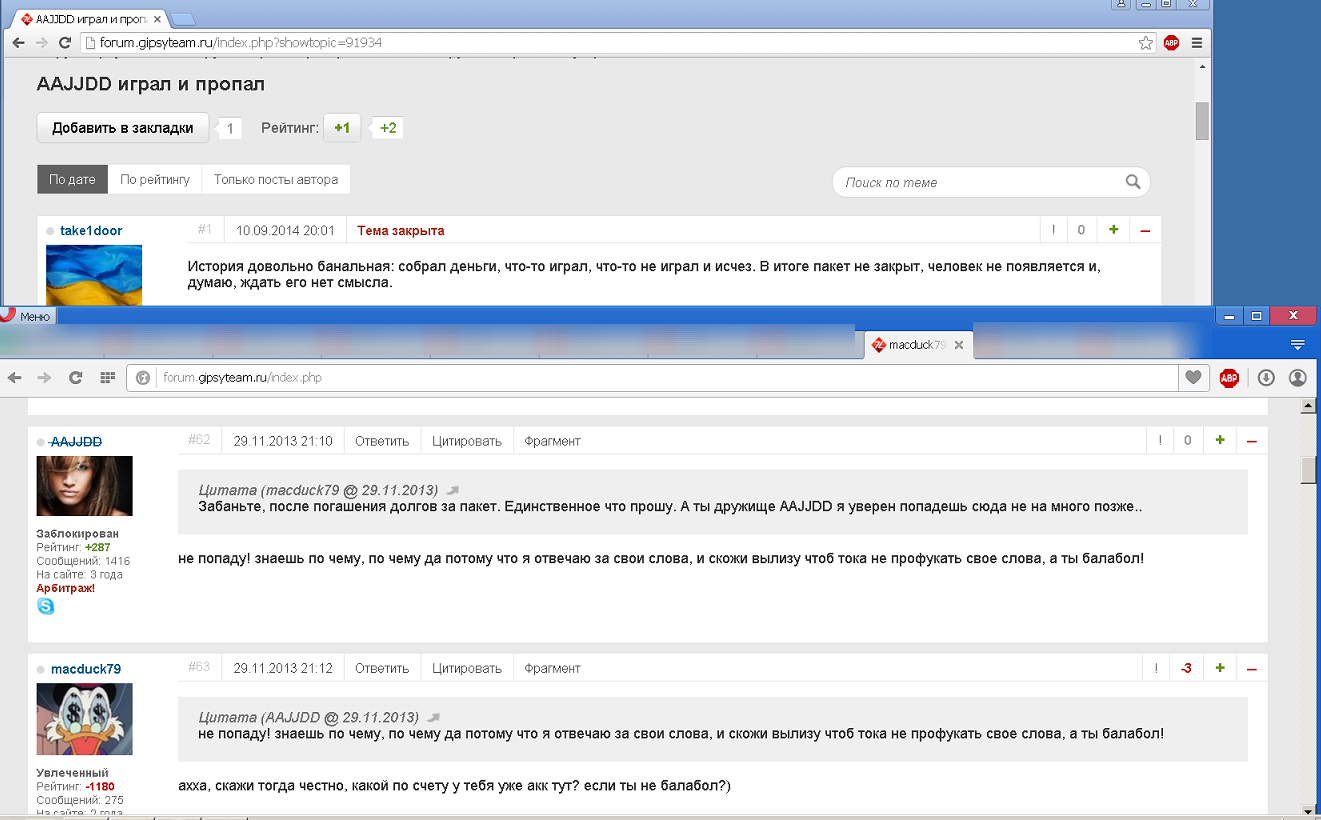Open the macduck79 username link beside post #63
This screenshot has height=820, width=1321.
tap(86, 669)
